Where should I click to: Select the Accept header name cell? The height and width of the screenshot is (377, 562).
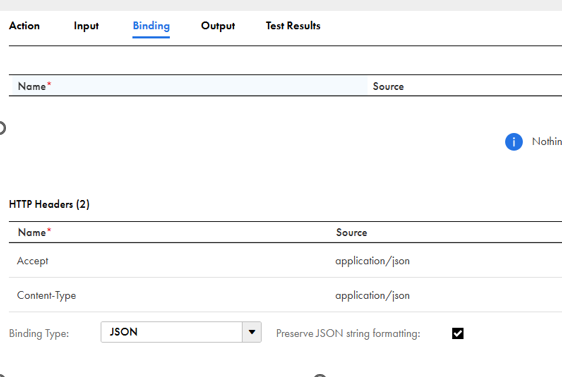click(33, 261)
